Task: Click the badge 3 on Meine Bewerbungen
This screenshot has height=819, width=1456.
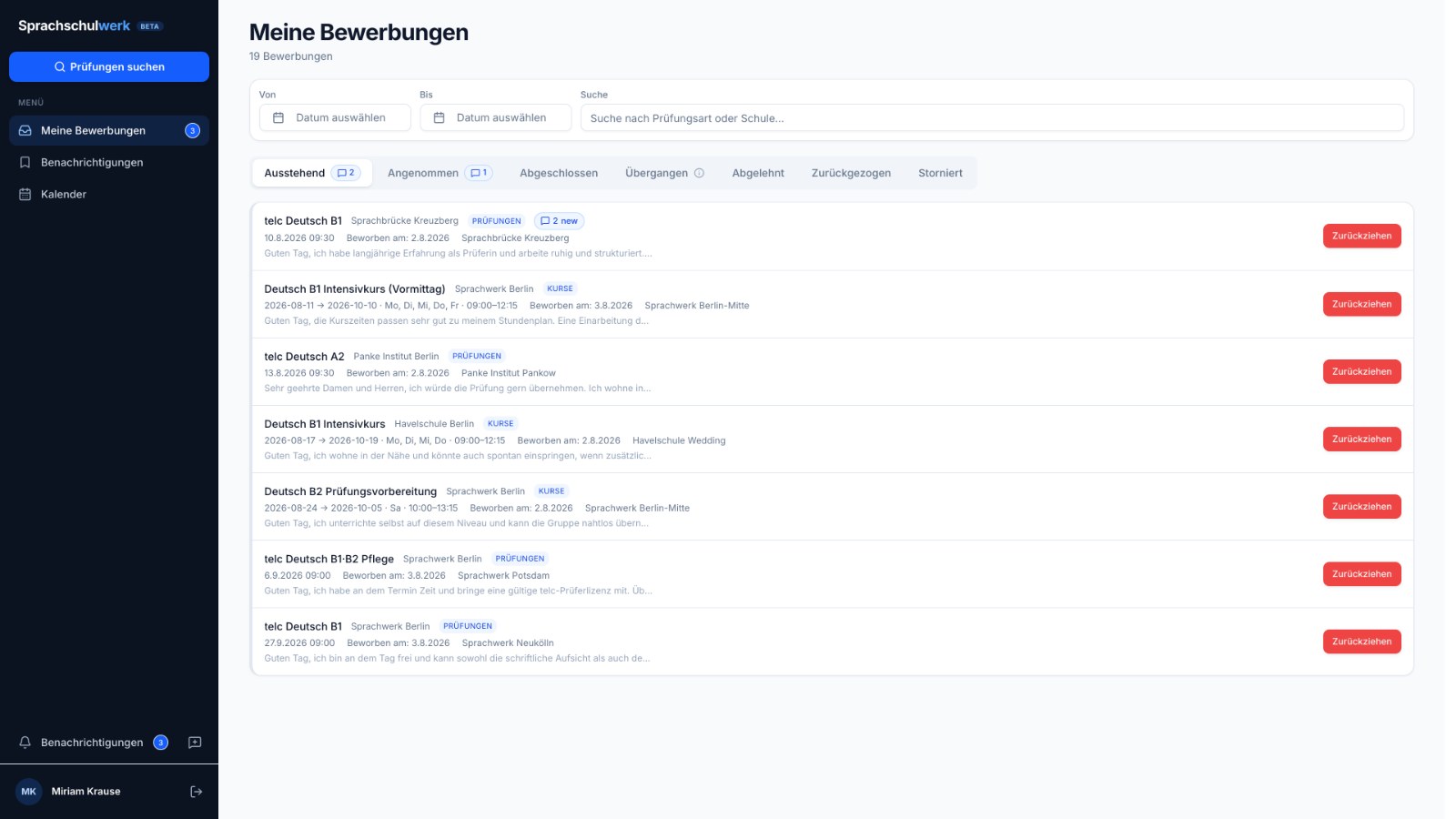Action: pyautogui.click(x=192, y=130)
